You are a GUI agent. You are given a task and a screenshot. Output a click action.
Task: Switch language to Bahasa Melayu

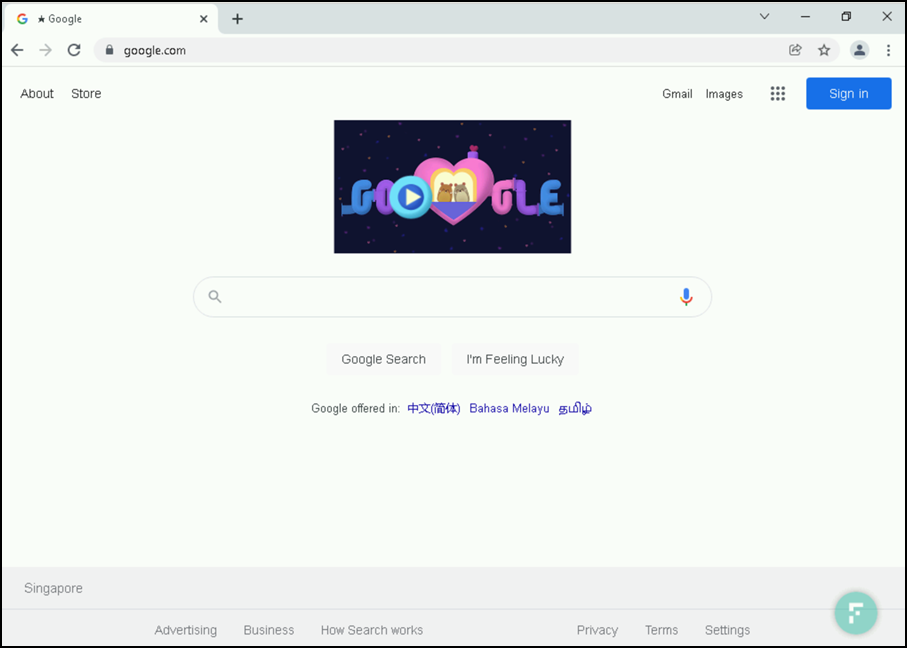(509, 408)
